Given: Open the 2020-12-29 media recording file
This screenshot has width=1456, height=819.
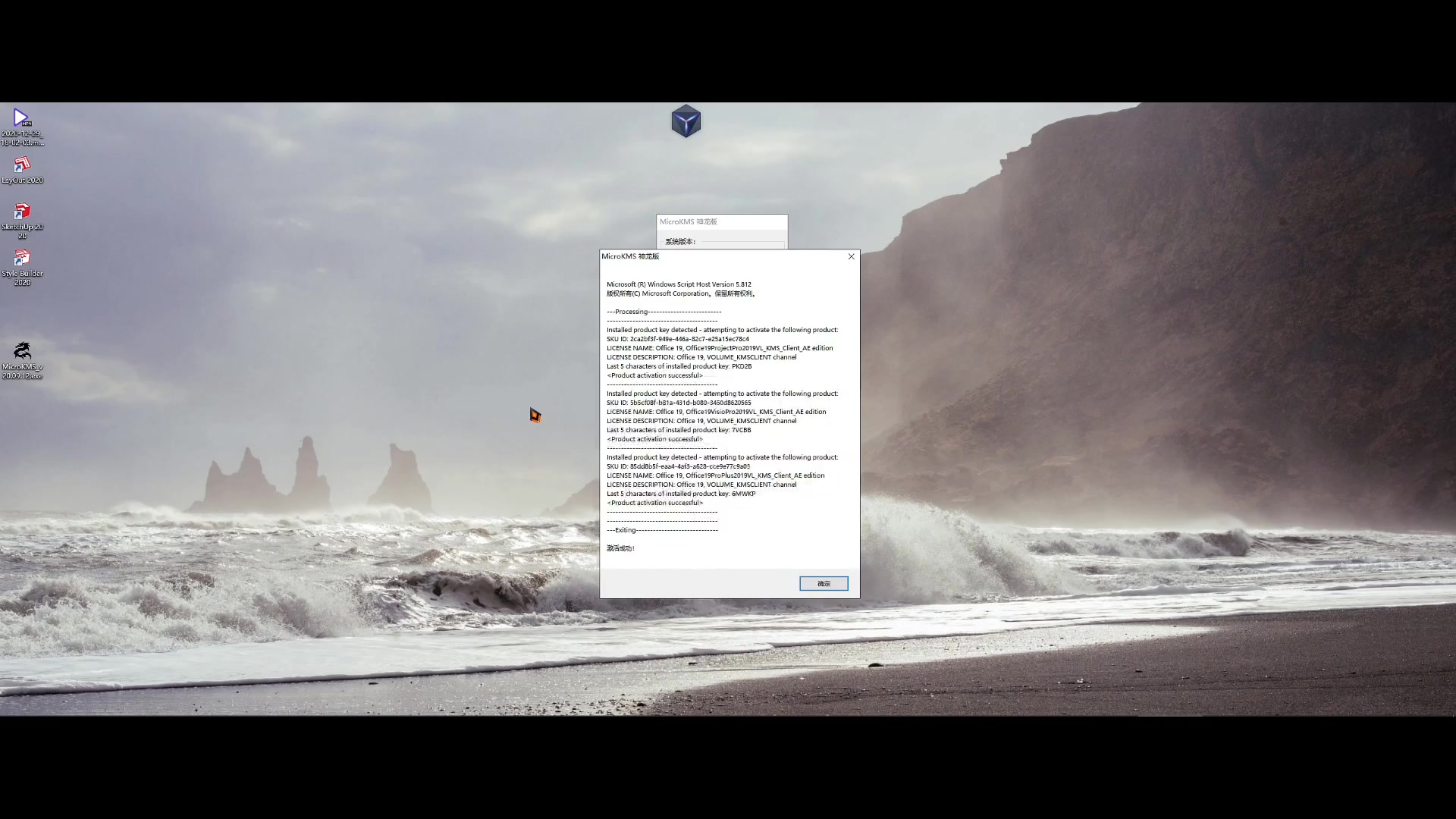Looking at the screenshot, I should click(21, 118).
